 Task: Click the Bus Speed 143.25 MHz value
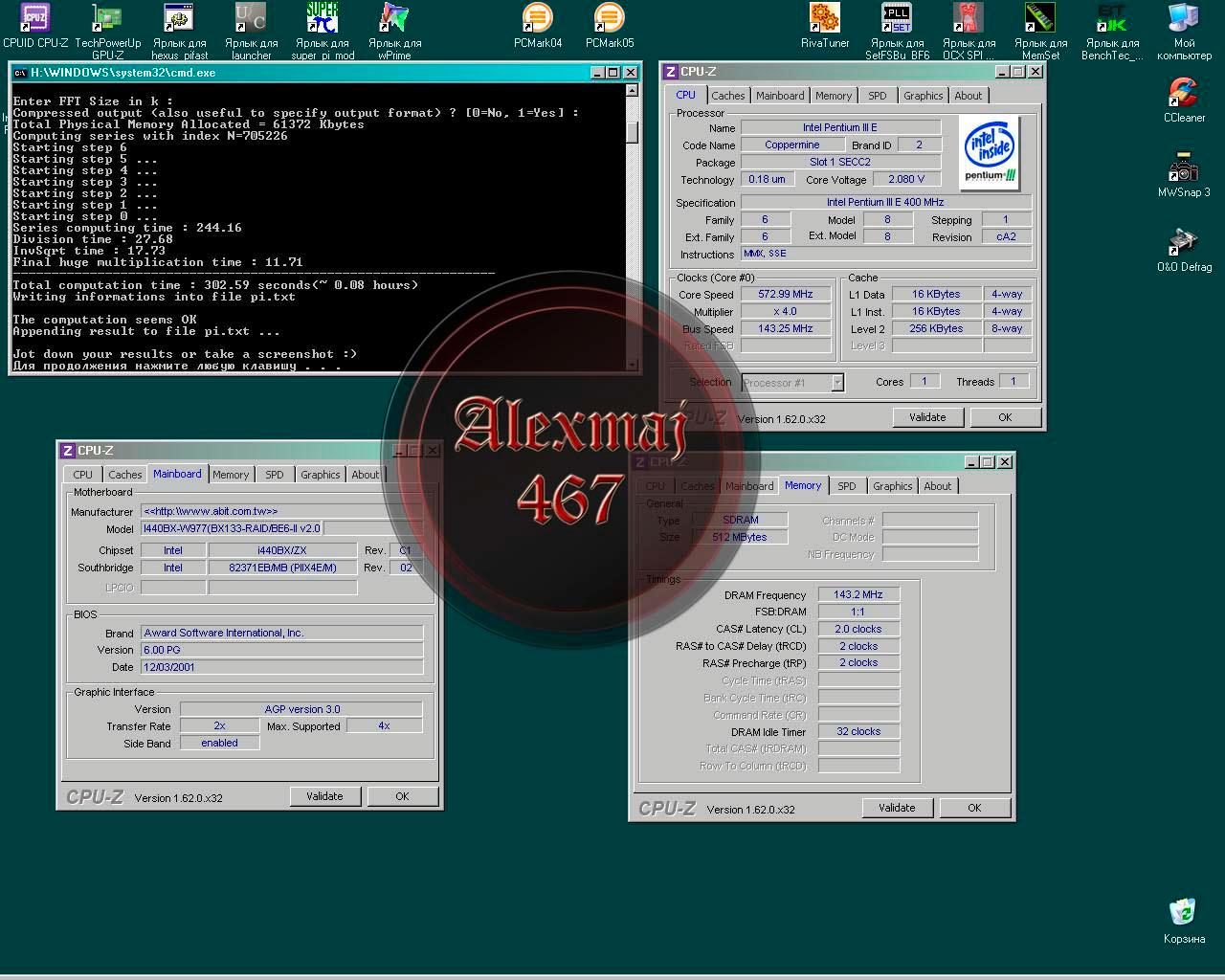(x=786, y=328)
